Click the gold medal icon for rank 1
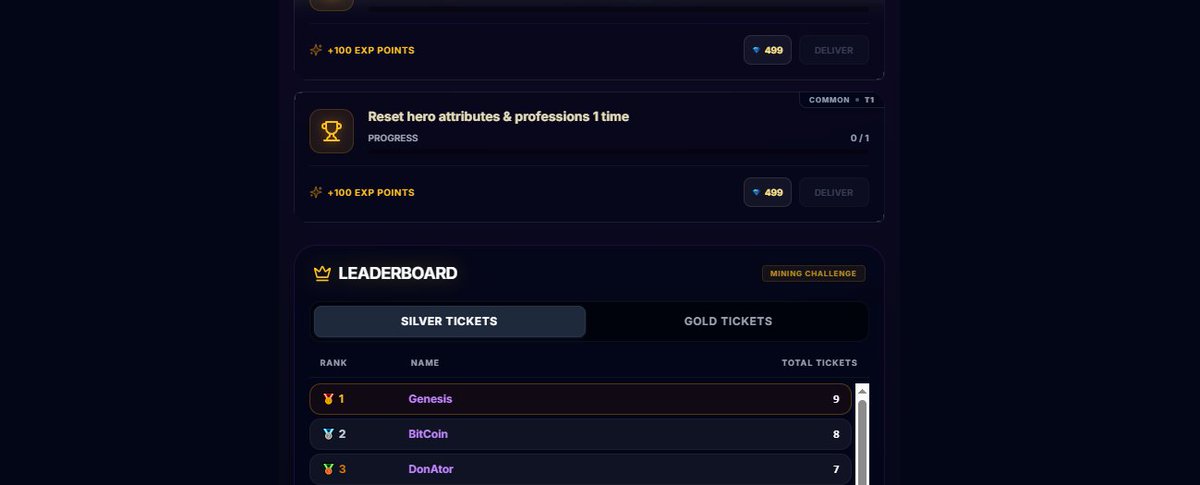Screen dimensions: 1200x485 [x=328, y=399]
